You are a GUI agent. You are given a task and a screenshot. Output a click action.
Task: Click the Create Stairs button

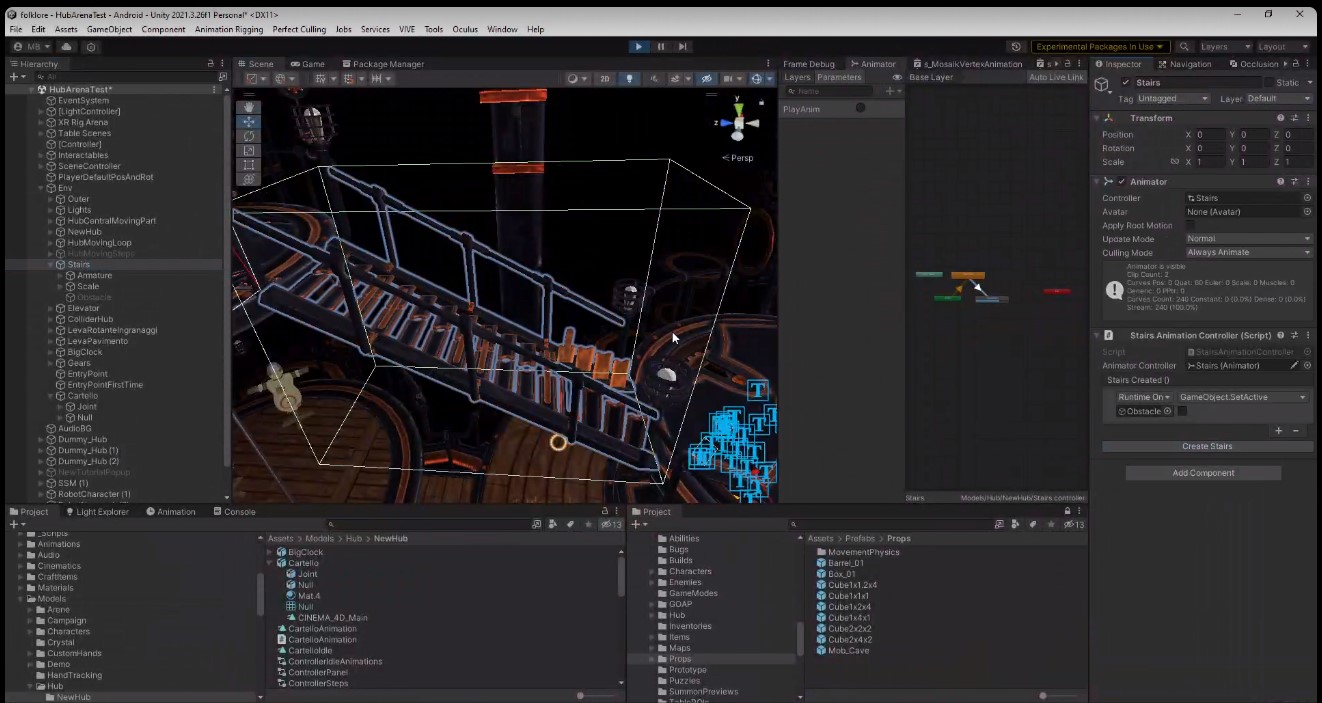[x=1207, y=446]
